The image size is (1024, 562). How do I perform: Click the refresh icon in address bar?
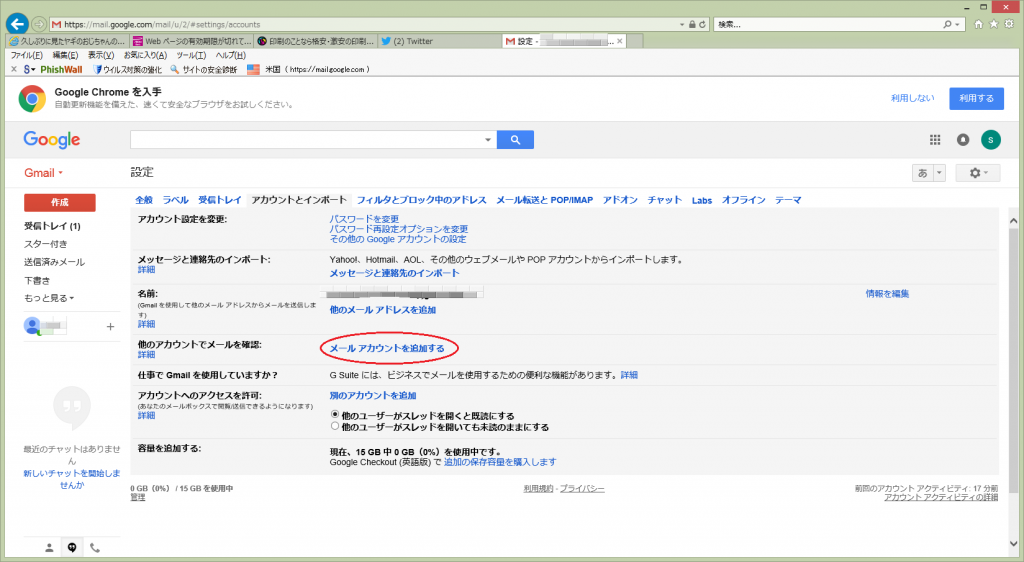click(703, 24)
